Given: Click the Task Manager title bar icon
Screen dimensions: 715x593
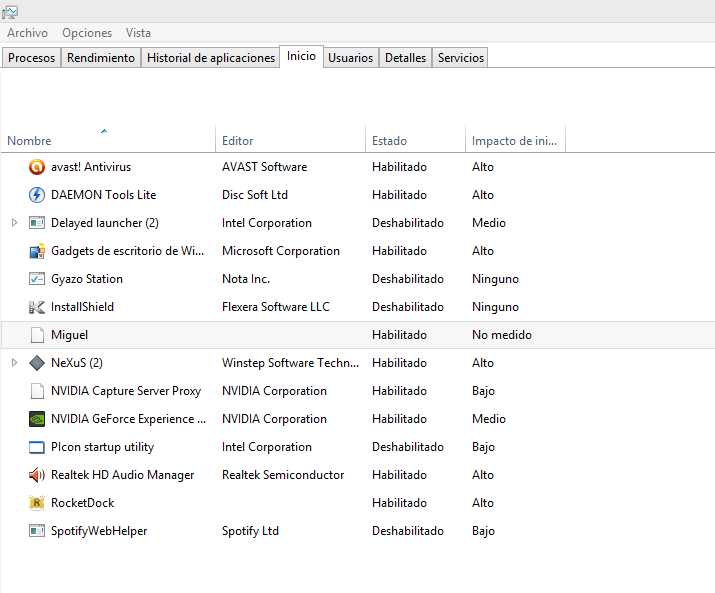Looking at the screenshot, I should click(x=10, y=12).
